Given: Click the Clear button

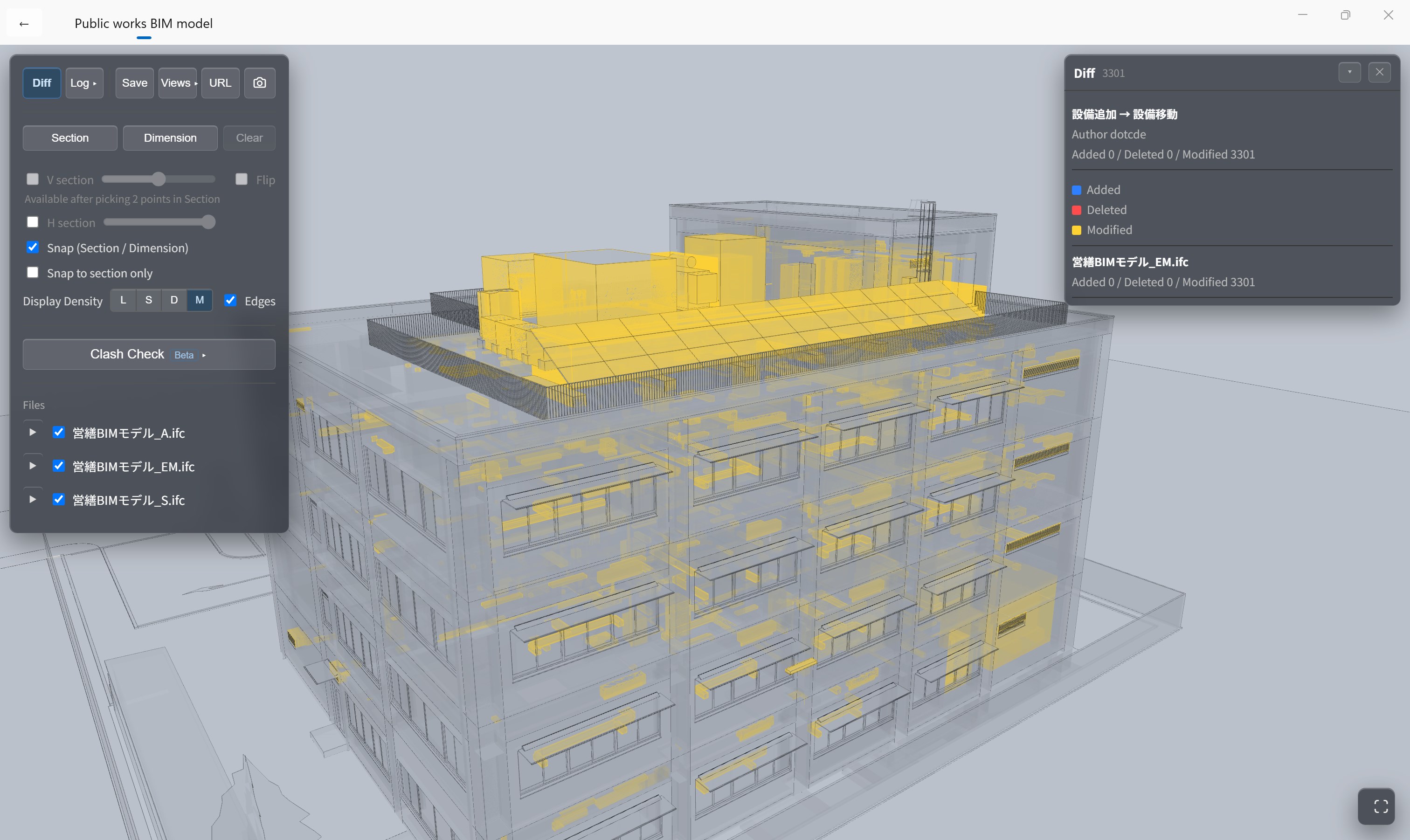Looking at the screenshot, I should point(249,138).
